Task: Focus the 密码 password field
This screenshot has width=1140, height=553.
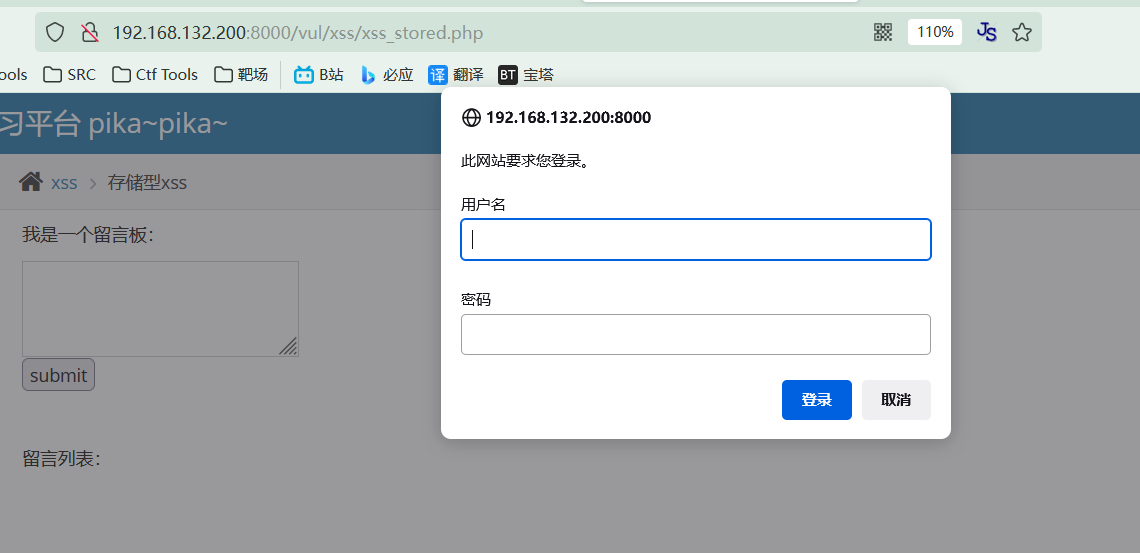Action: pos(695,334)
